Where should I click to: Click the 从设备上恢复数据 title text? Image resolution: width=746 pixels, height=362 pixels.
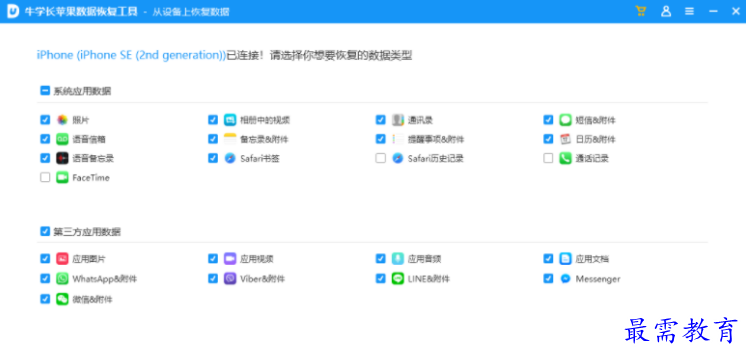[191, 12]
